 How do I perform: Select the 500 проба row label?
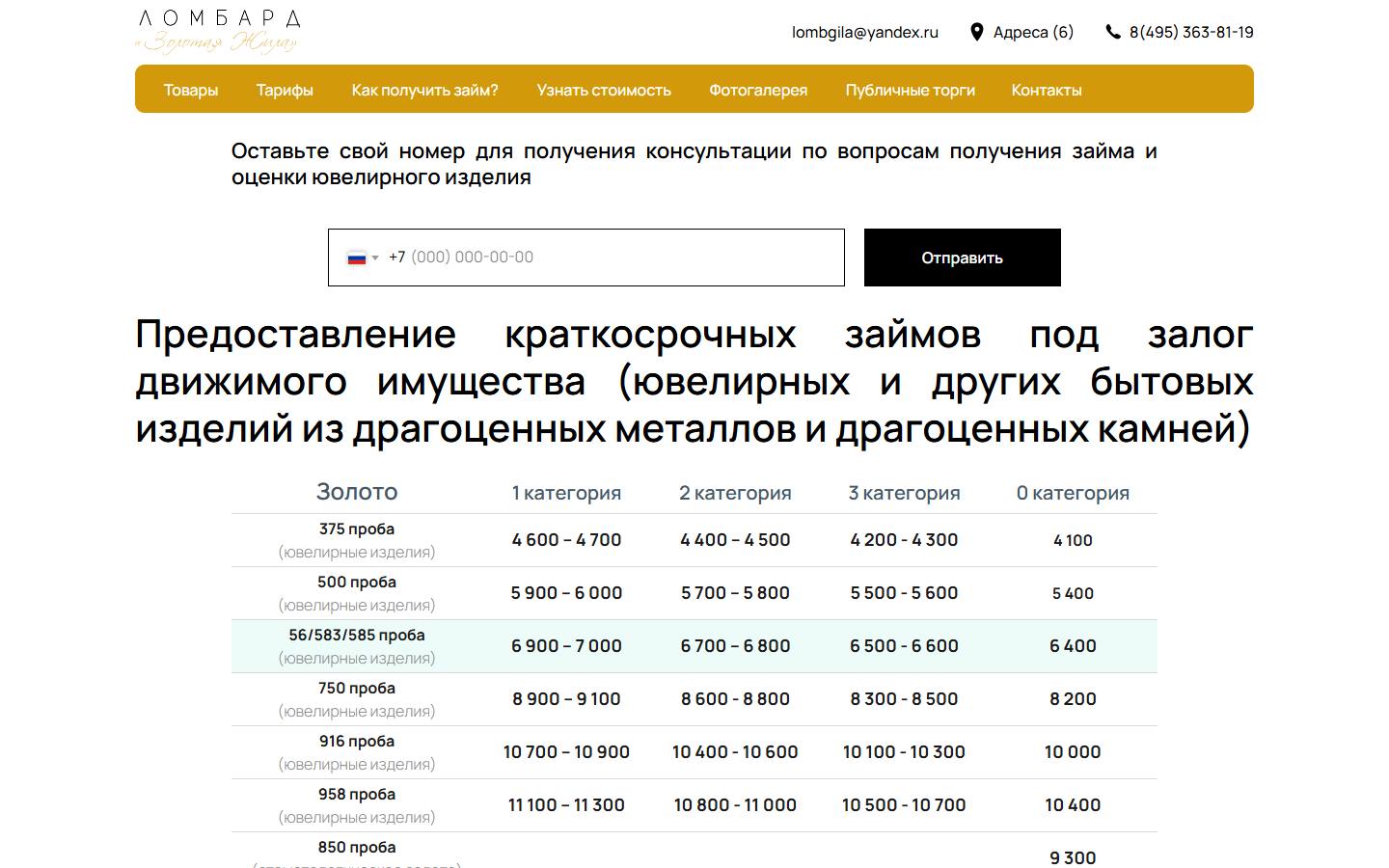(357, 582)
